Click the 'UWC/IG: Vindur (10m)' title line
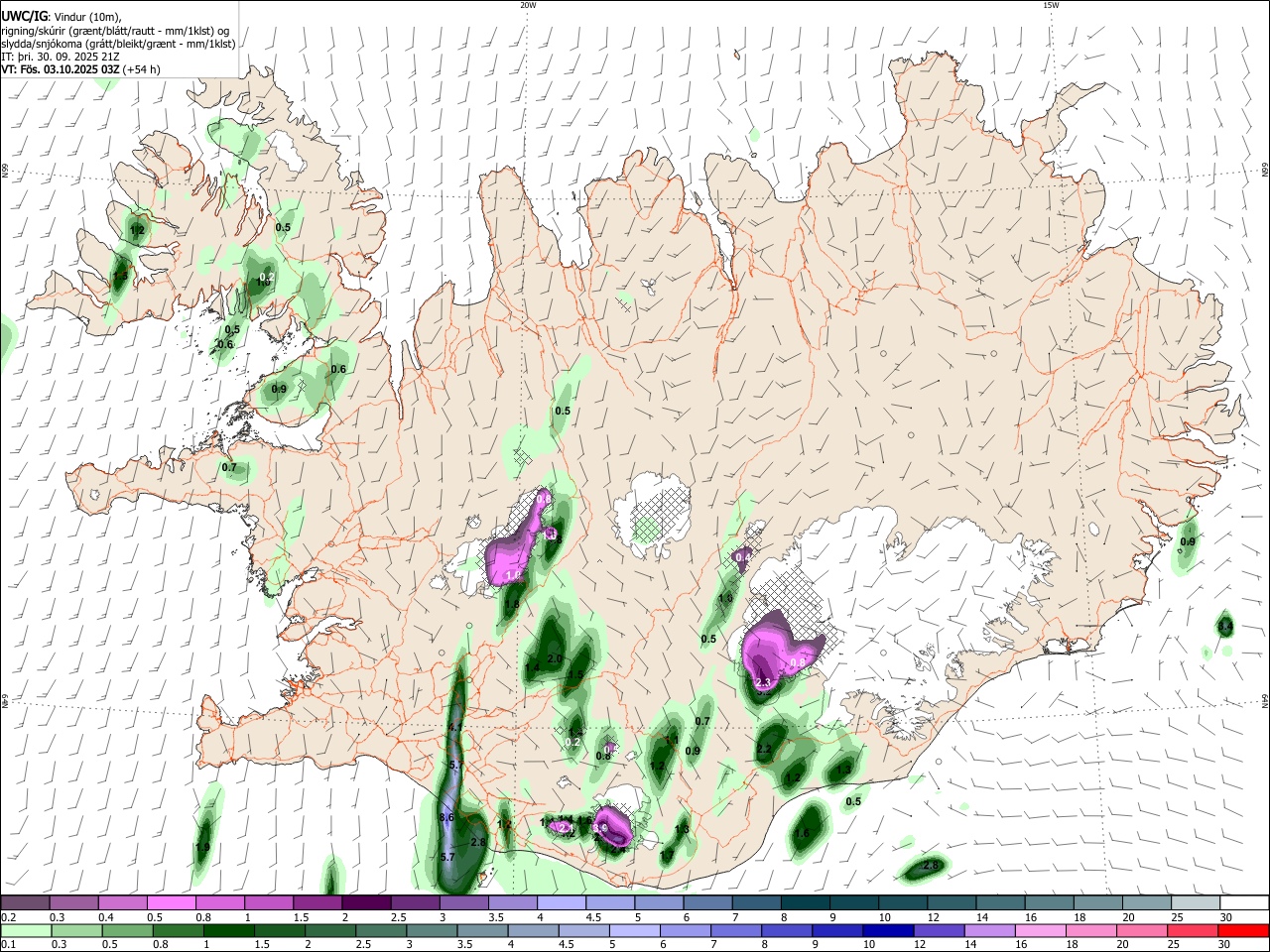Viewport: 1270px width, 952px height. coord(61,16)
